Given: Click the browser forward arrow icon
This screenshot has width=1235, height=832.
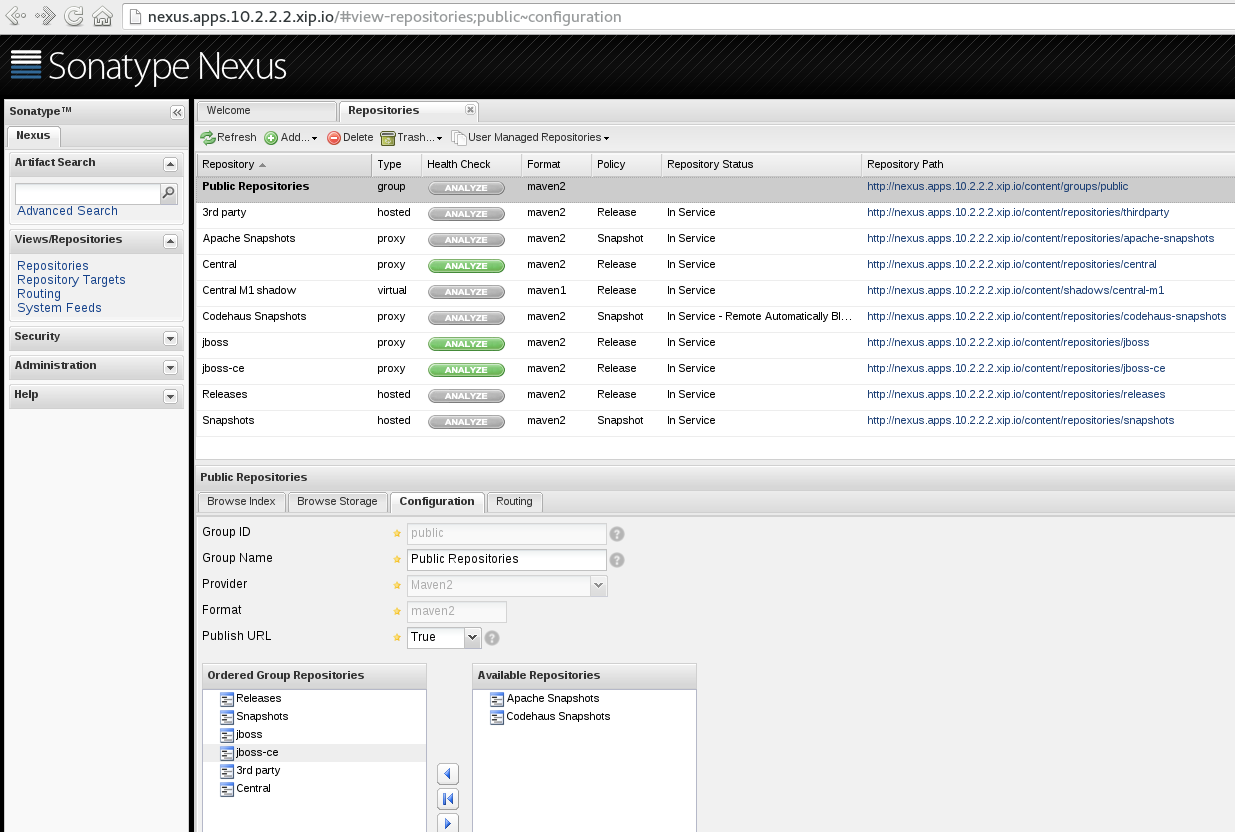Looking at the screenshot, I should [45, 16].
